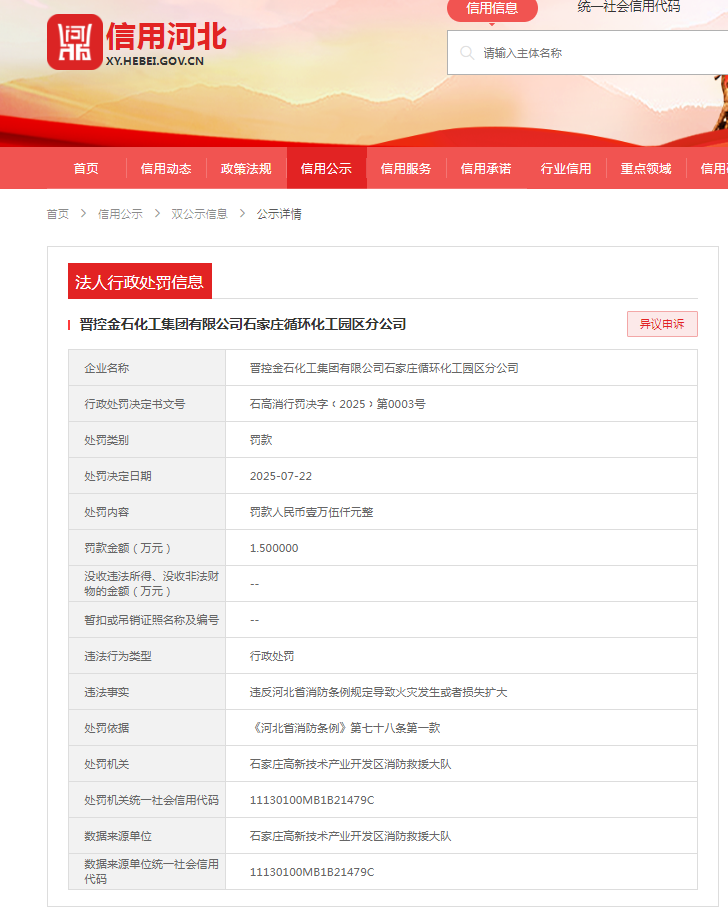Click the 处罚依据 label

point(107,728)
